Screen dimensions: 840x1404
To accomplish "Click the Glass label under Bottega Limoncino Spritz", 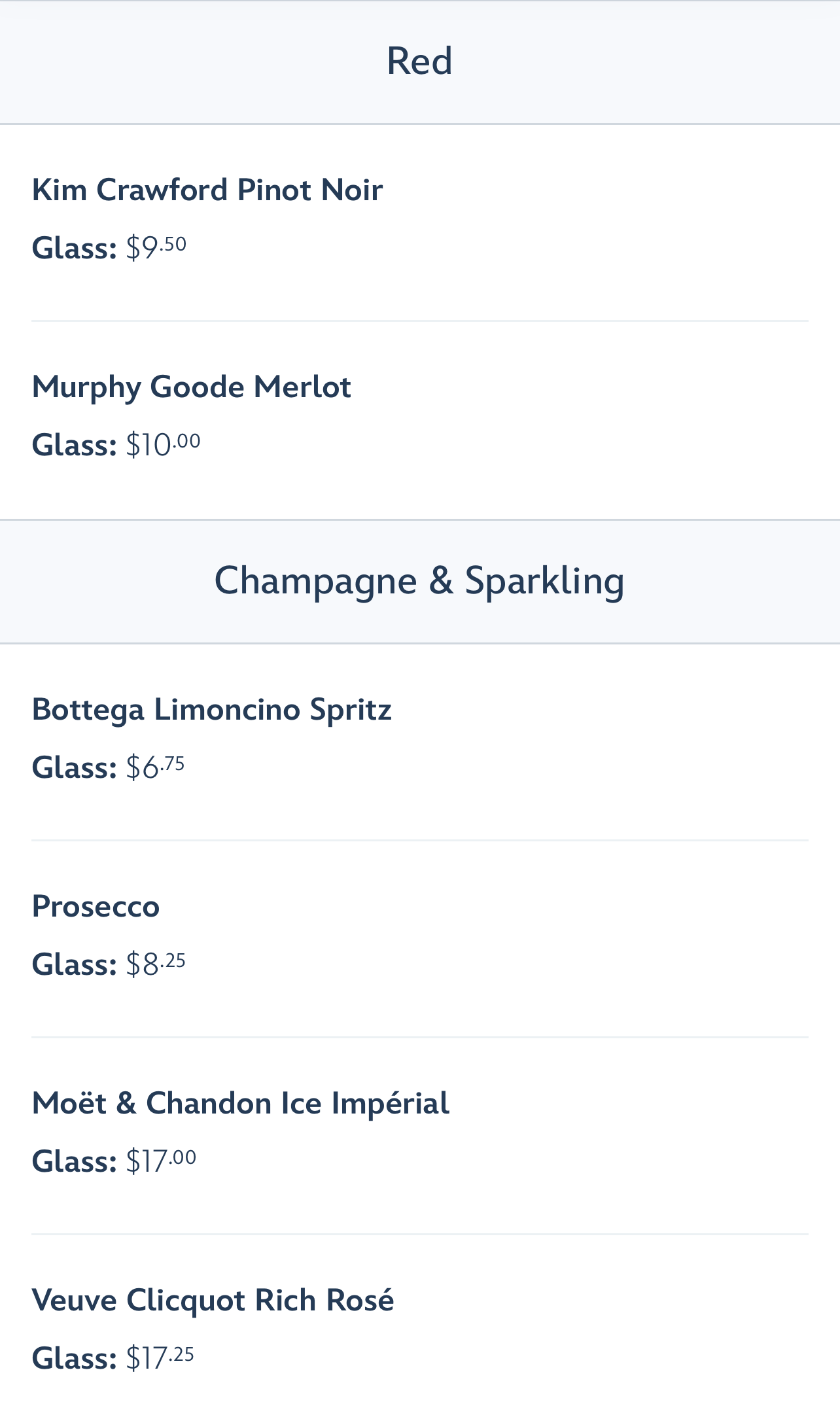I will click(x=75, y=768).
